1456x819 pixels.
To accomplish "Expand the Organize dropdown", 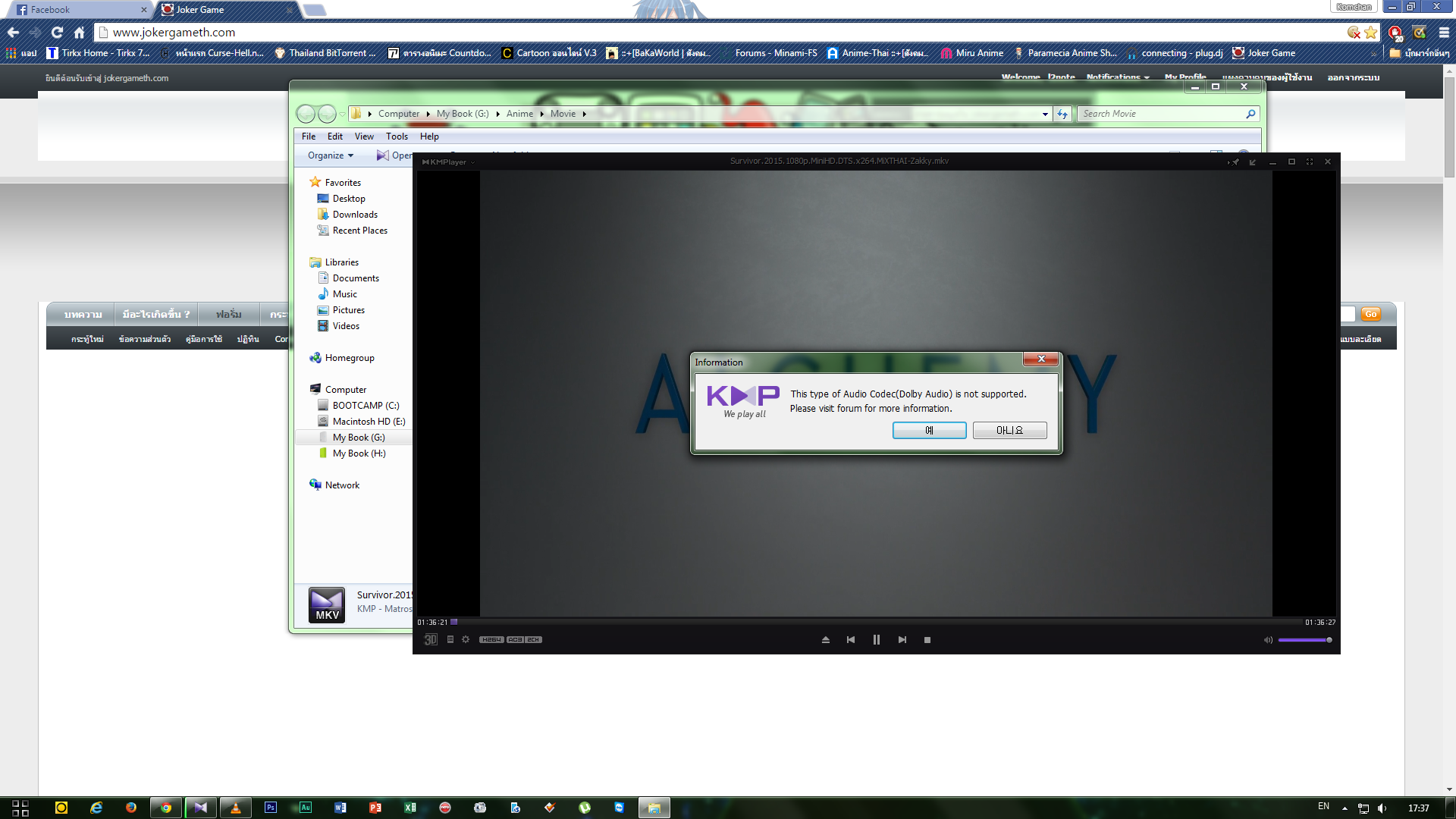I will tap(331, 155).
